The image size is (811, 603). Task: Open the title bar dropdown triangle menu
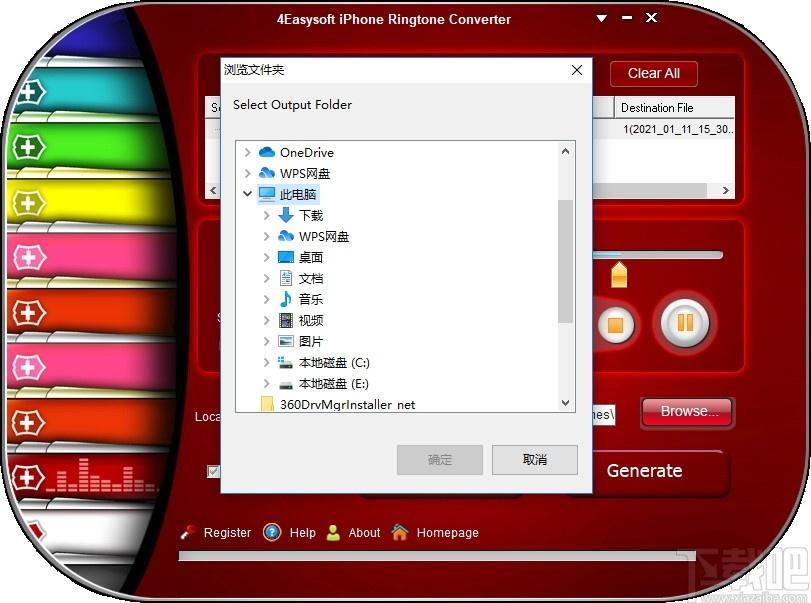click(602, 18)
